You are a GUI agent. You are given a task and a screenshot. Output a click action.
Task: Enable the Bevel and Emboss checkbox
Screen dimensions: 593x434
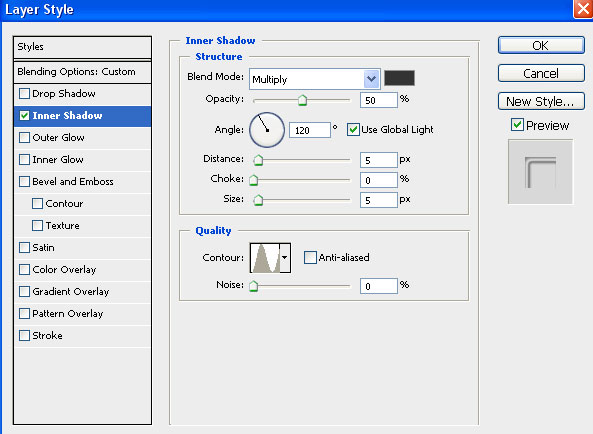pos(25,181)
